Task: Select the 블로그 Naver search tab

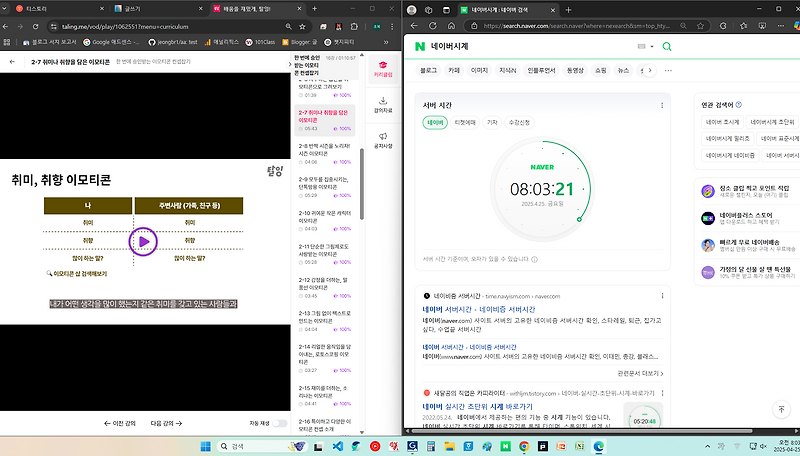Action: 428,70
